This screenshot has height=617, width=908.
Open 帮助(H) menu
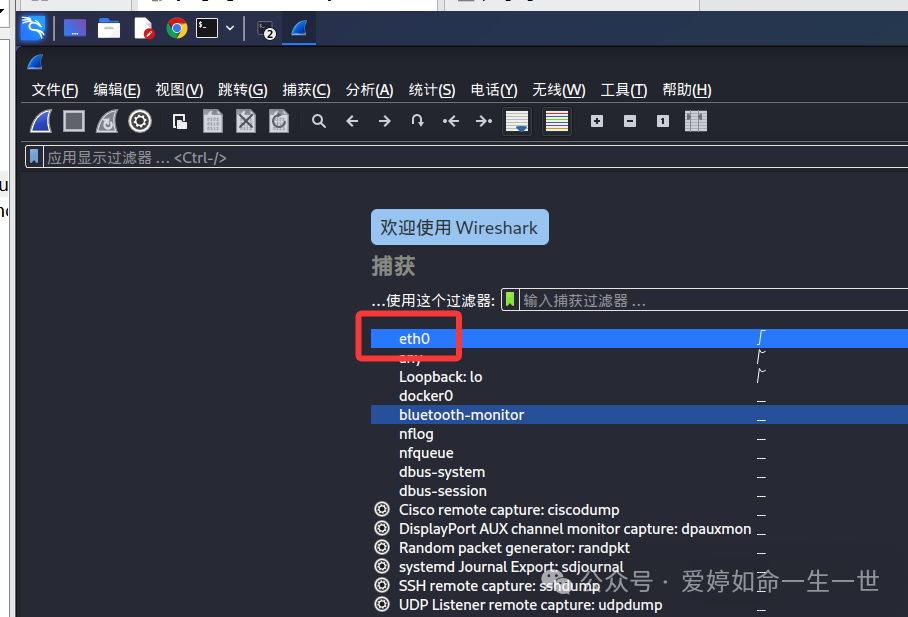(x=687, y=90)
